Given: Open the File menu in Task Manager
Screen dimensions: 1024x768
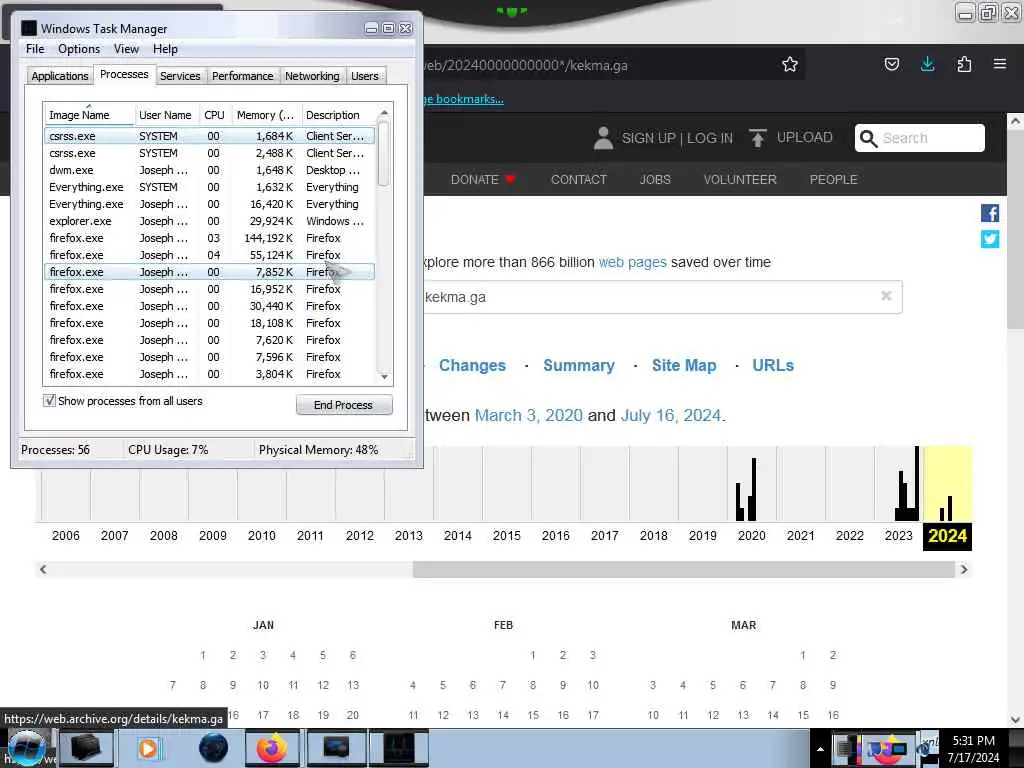Looking at the screenshot, I should (x=35, y=49).
